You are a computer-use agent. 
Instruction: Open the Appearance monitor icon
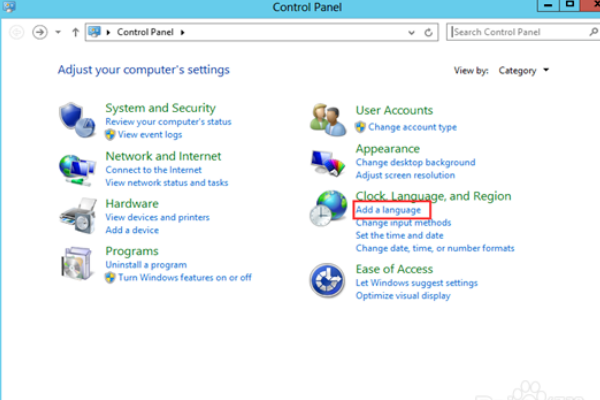328,160
